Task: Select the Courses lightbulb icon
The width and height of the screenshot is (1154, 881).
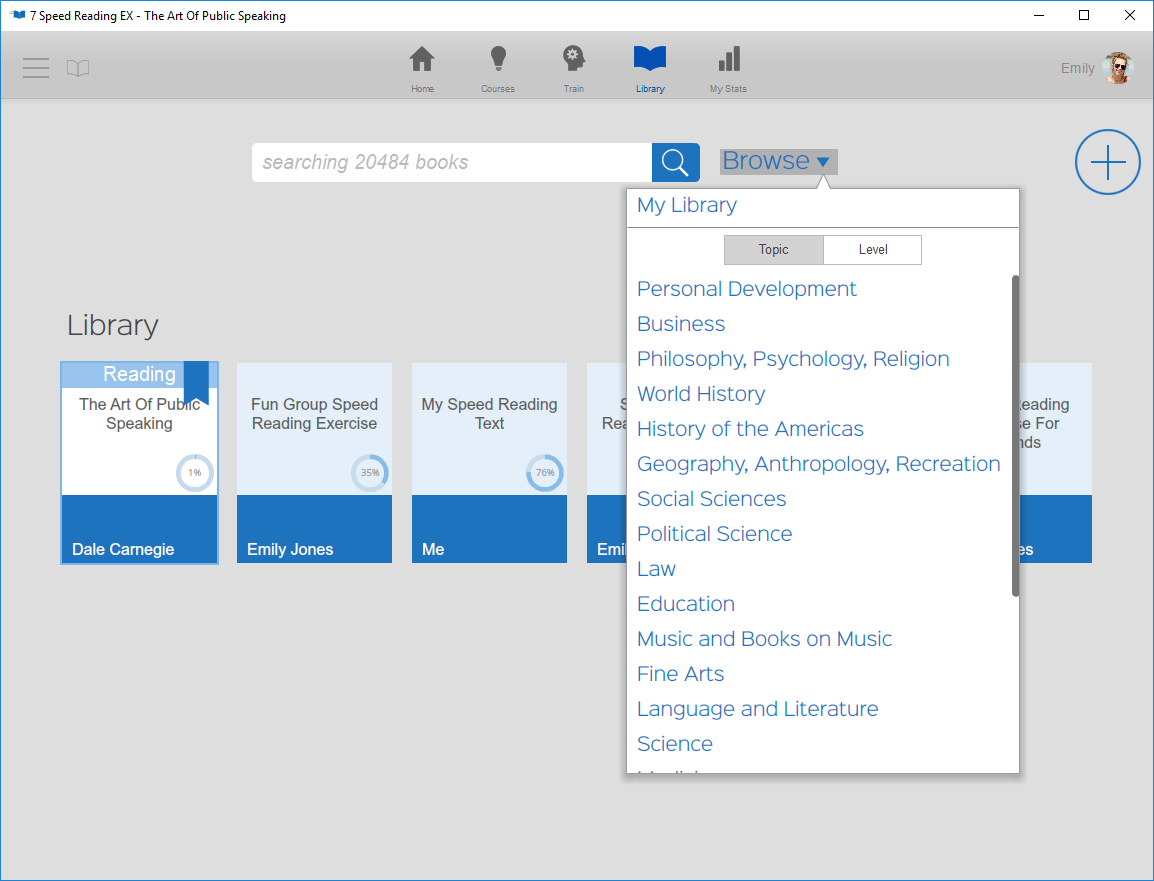Action: tap(497, 60)
